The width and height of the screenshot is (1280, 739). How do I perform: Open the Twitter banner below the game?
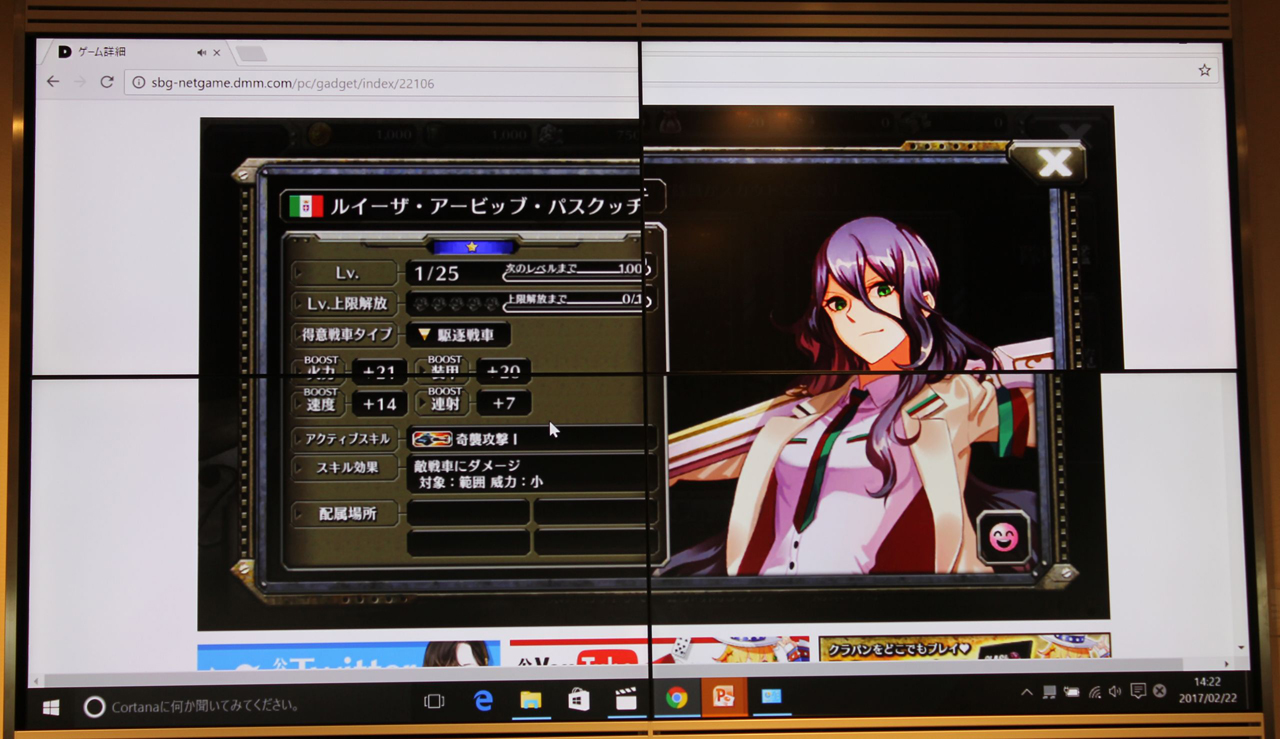[348, 654]
